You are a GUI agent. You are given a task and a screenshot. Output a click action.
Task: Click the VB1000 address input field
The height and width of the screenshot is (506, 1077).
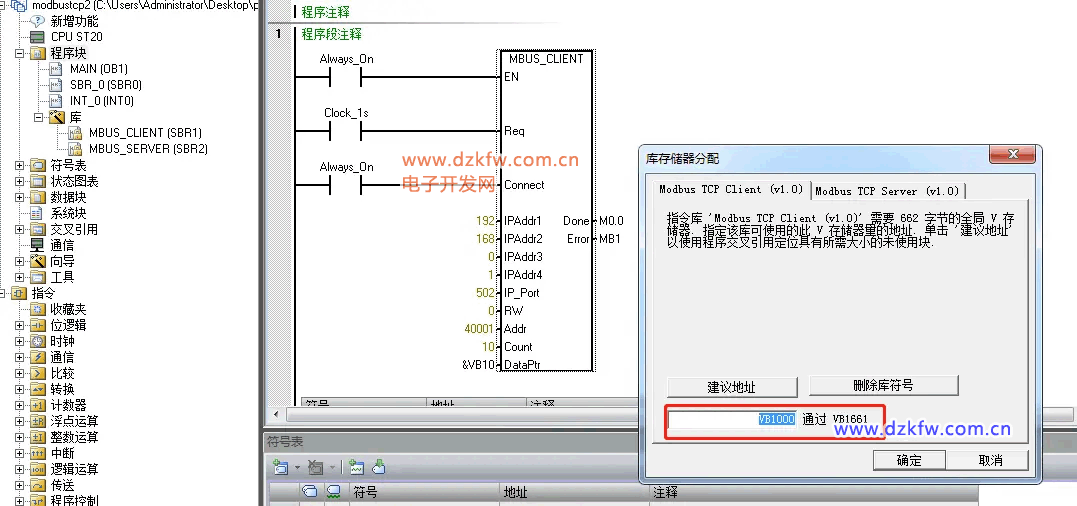point(733,420)
